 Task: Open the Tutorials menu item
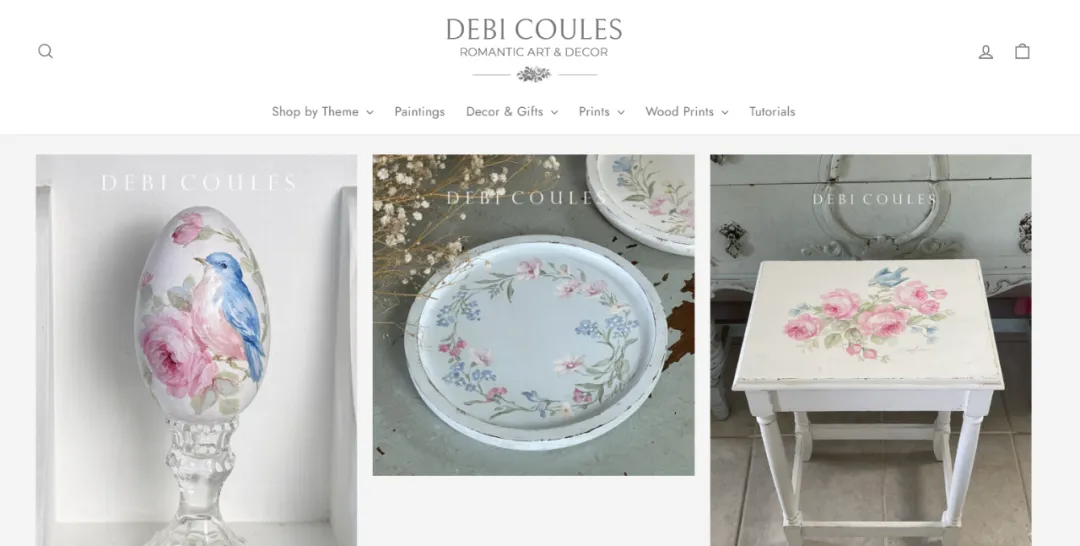coord(772,112)
